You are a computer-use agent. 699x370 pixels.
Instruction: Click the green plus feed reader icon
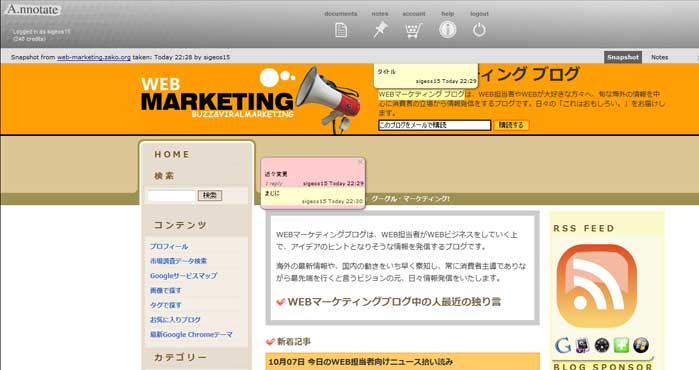pos(621,345)
